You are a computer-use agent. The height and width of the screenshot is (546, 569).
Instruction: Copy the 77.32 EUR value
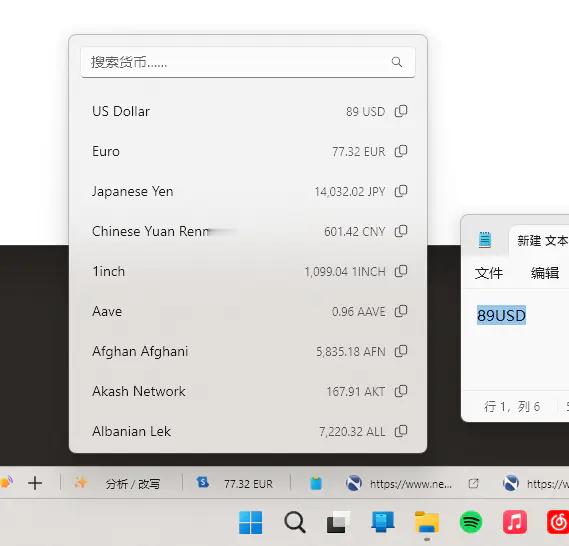click(401, 151)
